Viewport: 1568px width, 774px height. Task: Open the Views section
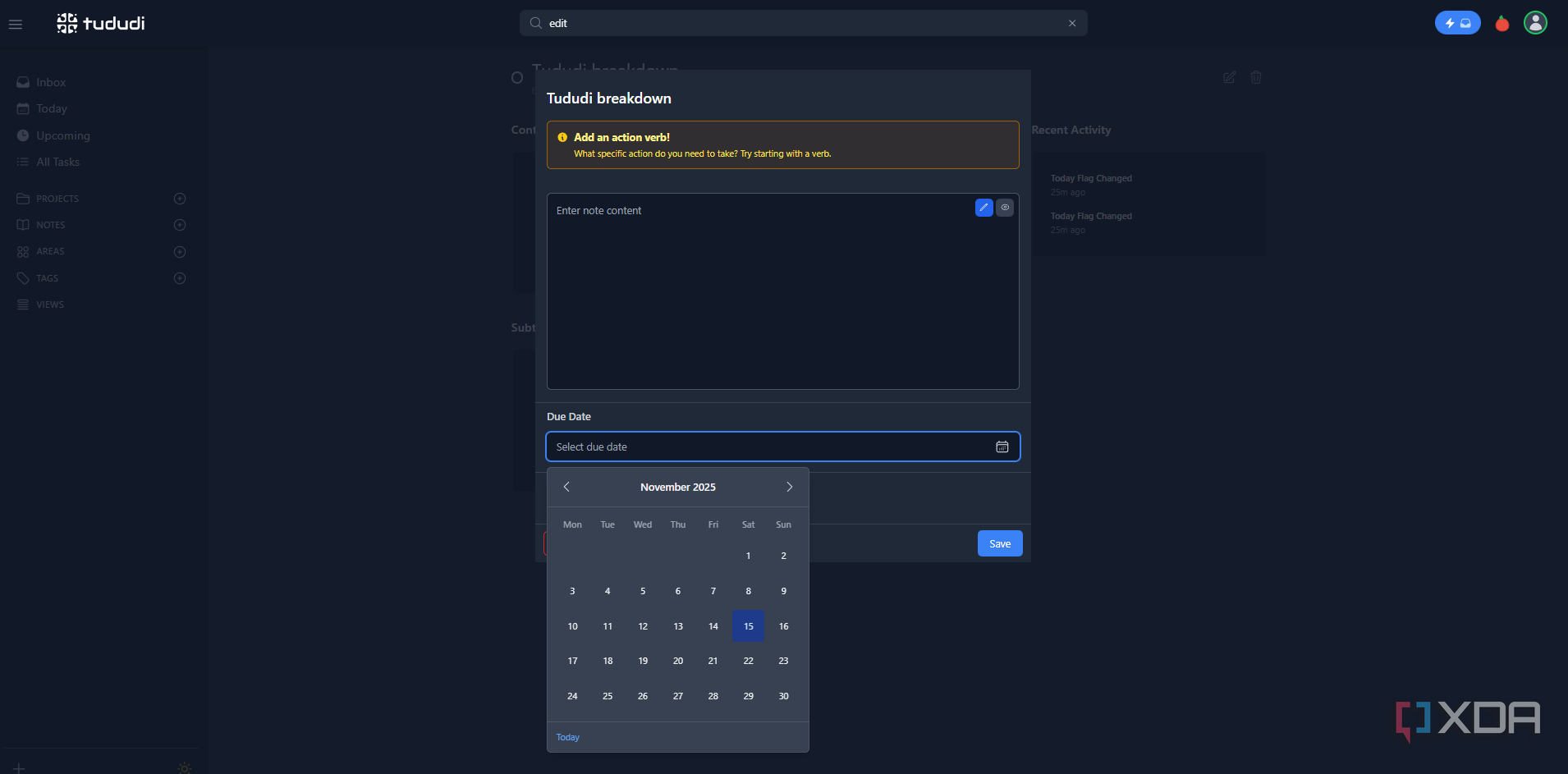49,305
